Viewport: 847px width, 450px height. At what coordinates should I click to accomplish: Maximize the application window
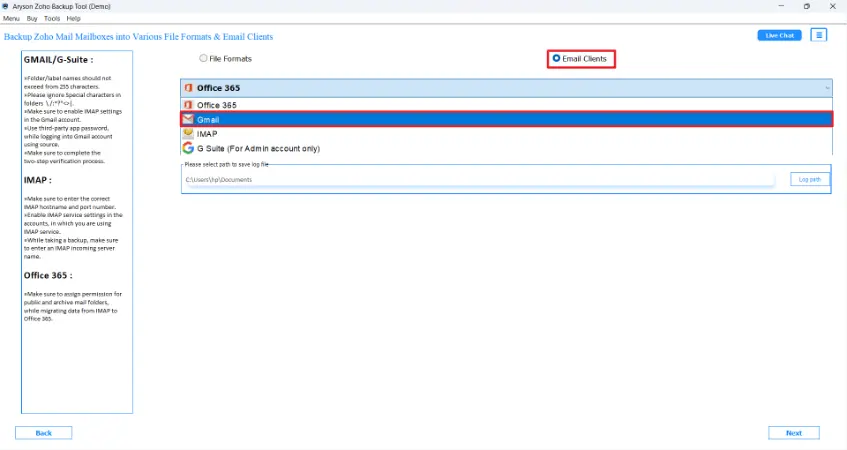point(806,6)
